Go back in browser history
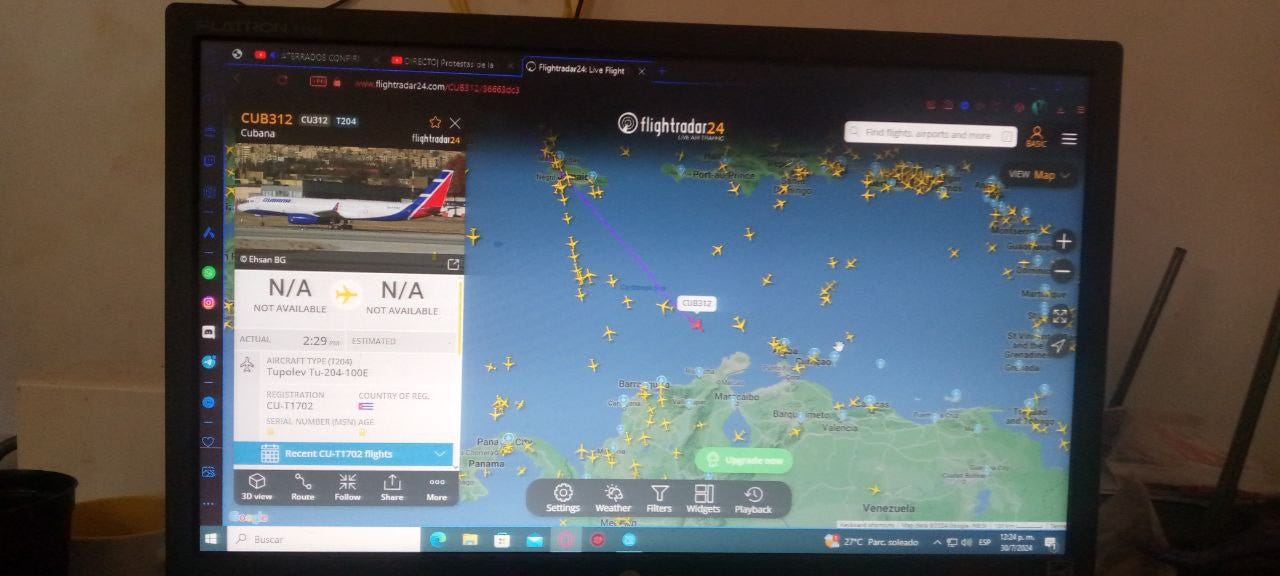1280x576 pixels. point(237,77)
